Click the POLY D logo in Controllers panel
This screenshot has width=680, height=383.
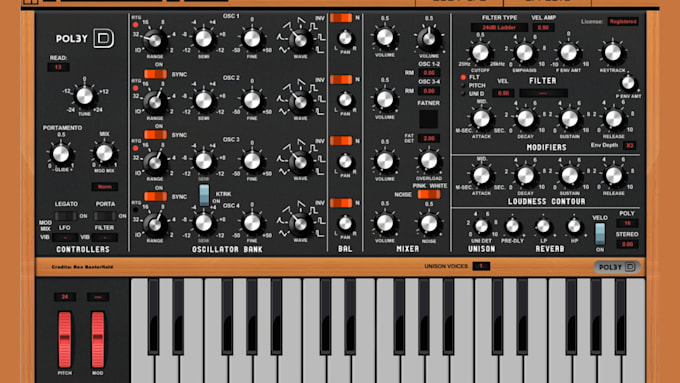pos(85,39)
